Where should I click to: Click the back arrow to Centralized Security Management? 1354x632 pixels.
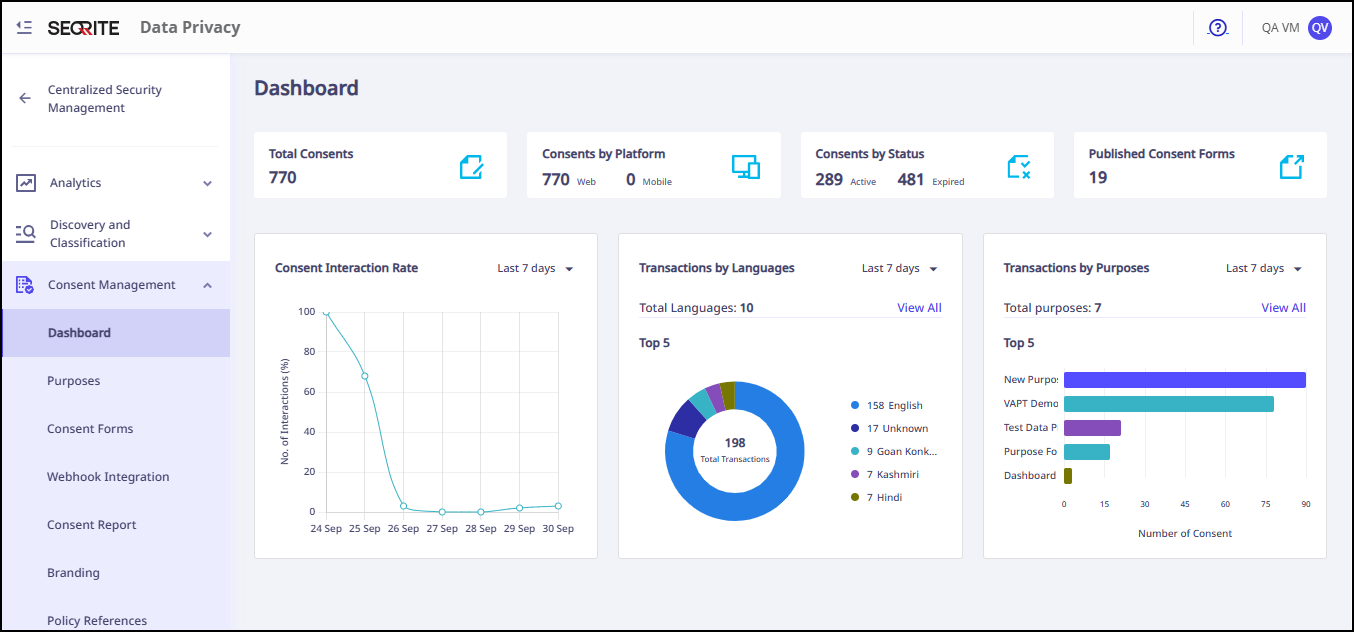coord(25,98)
